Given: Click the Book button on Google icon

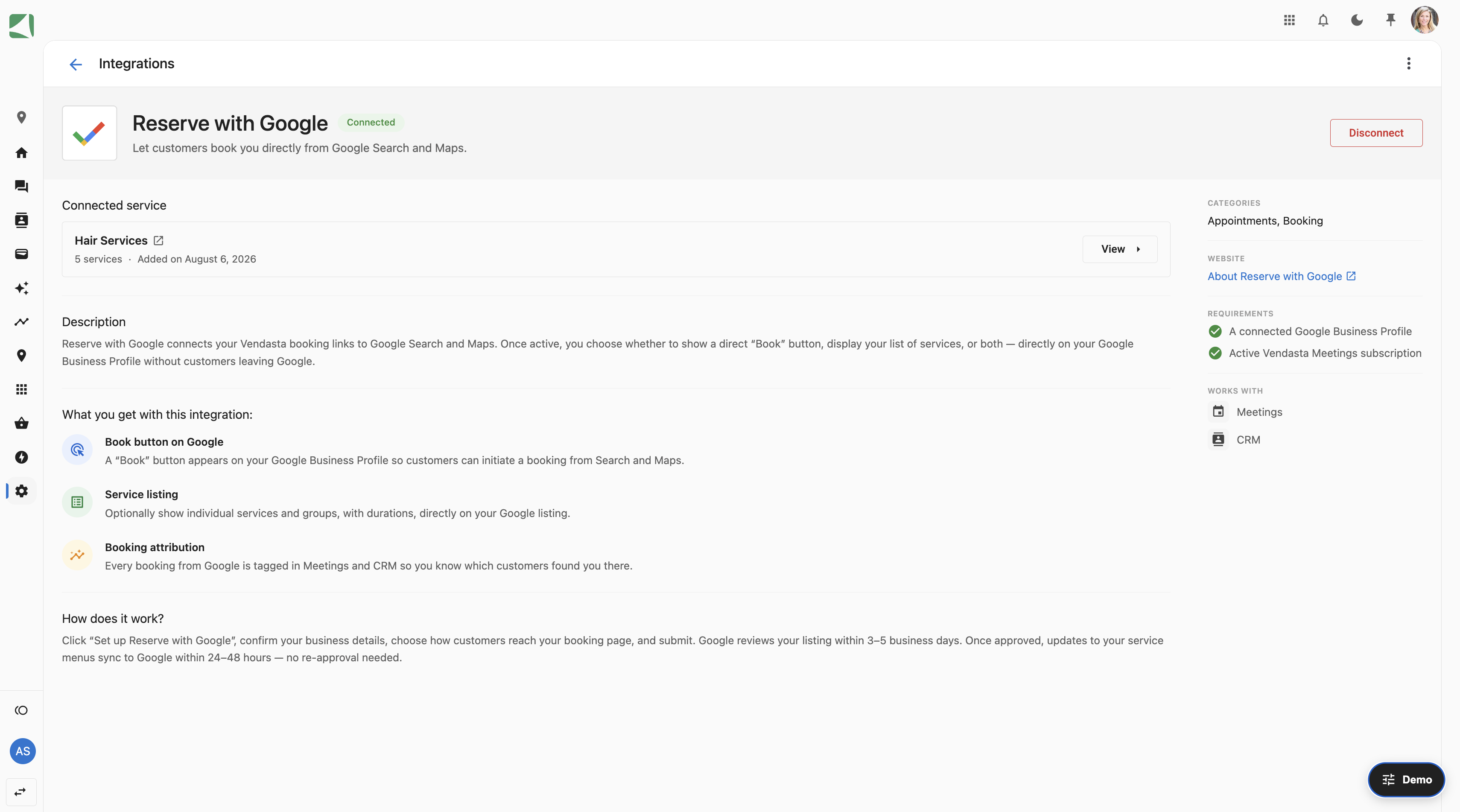Looking at the screenshot, I should (x=77, y=450).
